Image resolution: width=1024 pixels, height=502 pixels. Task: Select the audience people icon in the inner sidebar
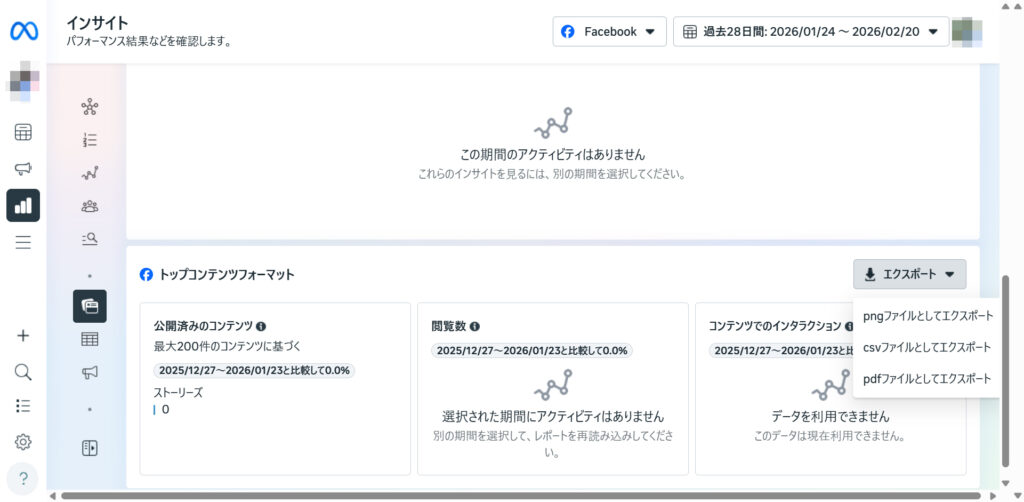(90, 206)
